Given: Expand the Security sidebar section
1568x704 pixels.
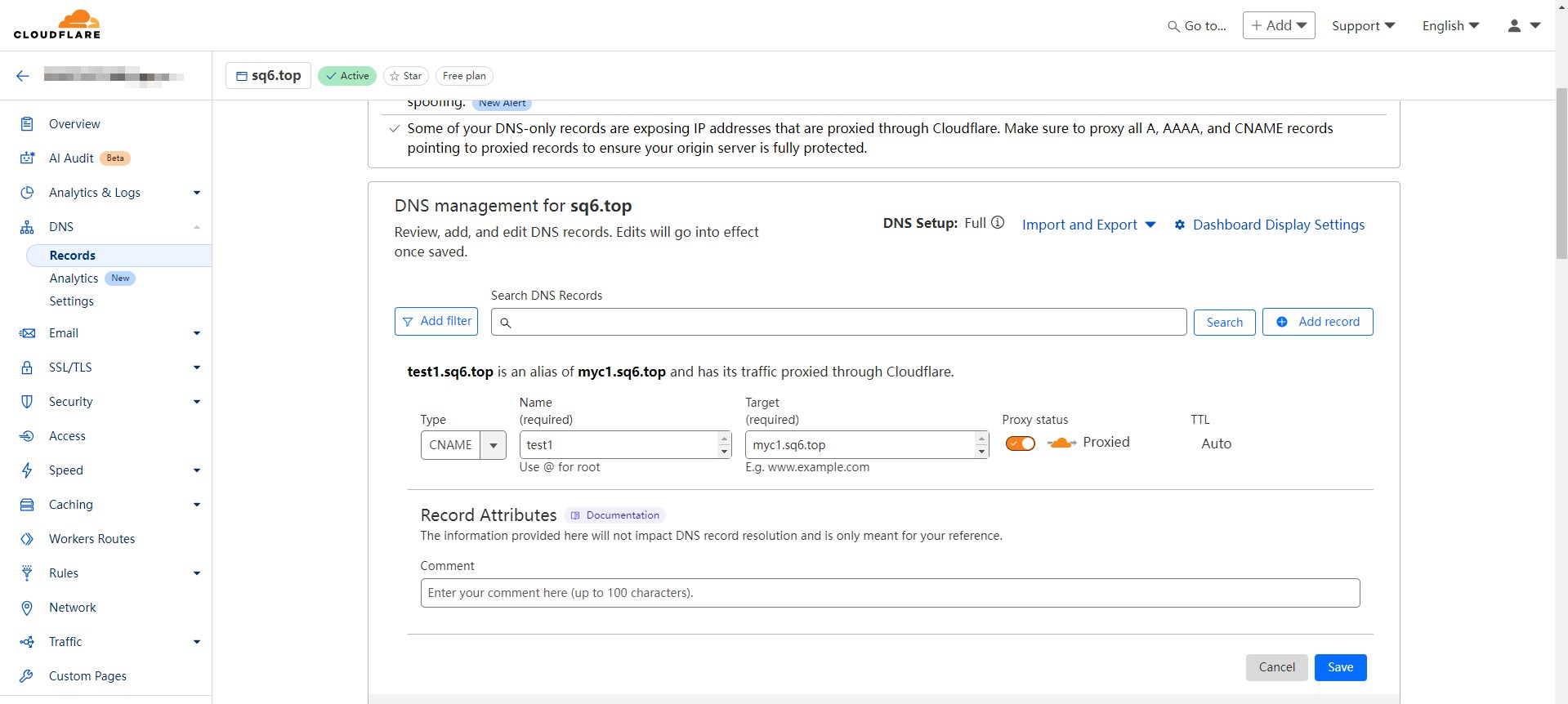Looking at the screenshot, I should 197,402.
